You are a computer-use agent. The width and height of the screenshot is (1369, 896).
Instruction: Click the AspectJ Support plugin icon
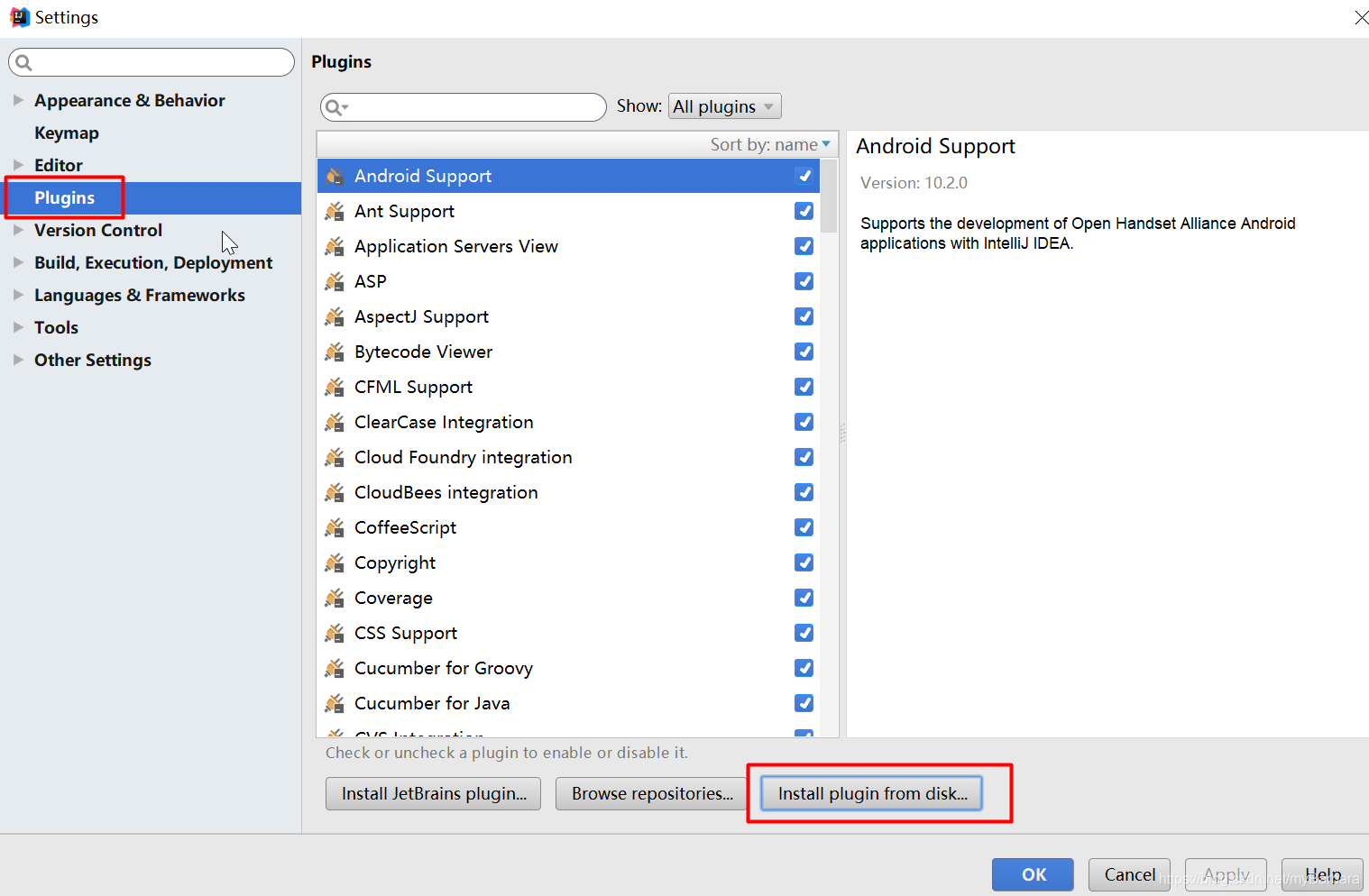tap(335, 316)
